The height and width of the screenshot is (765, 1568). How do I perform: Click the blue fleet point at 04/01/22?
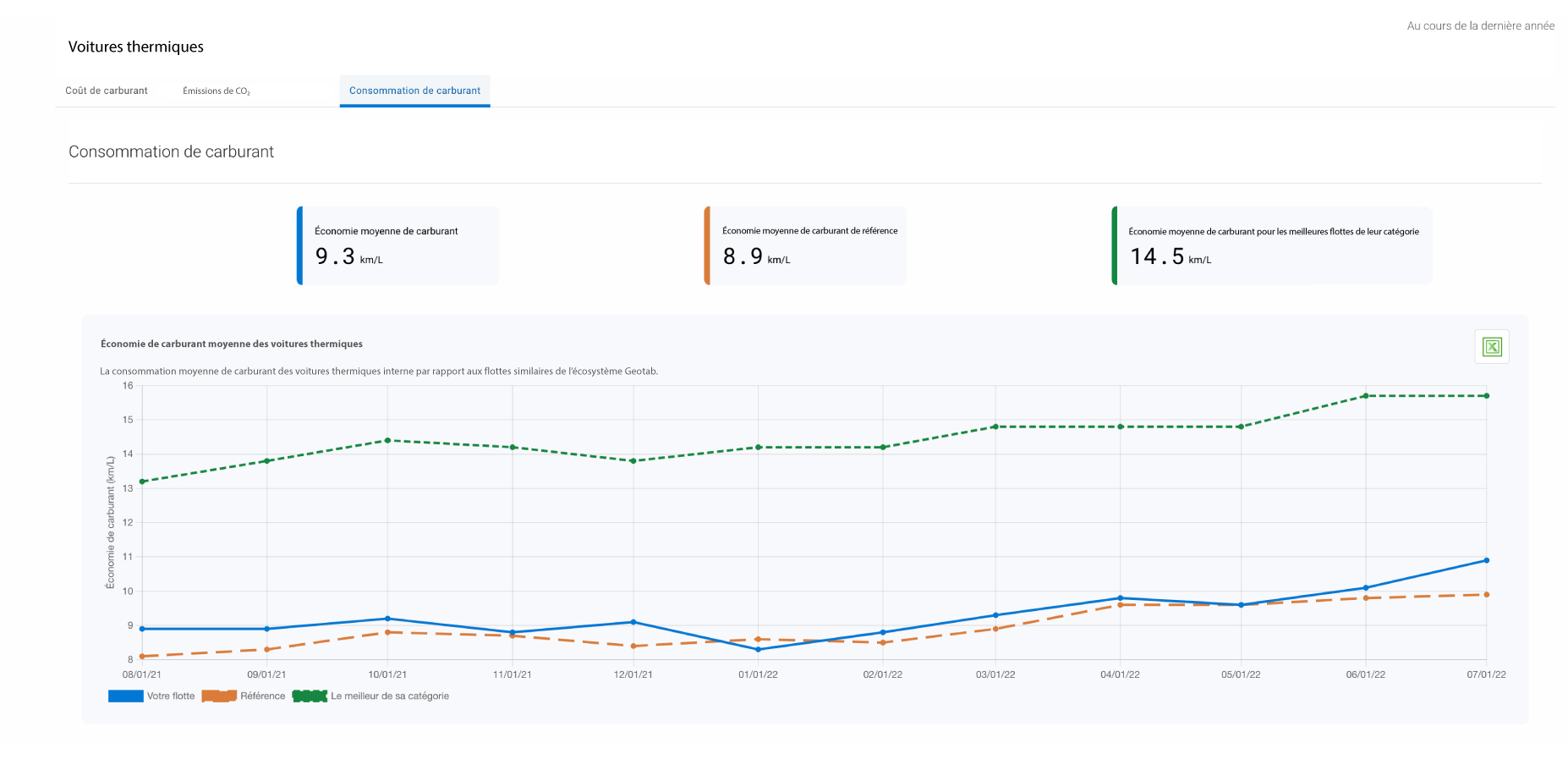coord(1120,598)
